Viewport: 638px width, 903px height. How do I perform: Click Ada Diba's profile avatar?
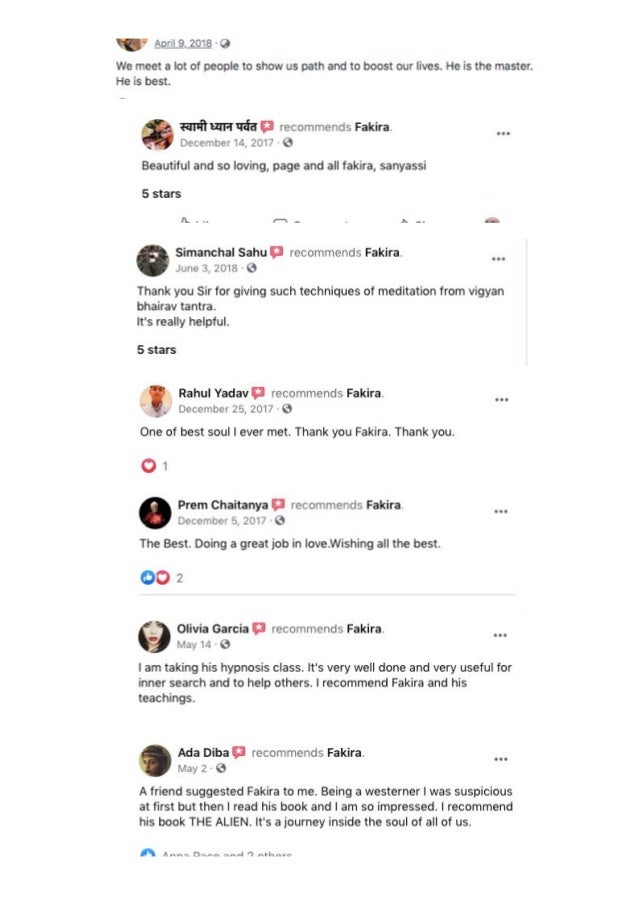(155, 760)
